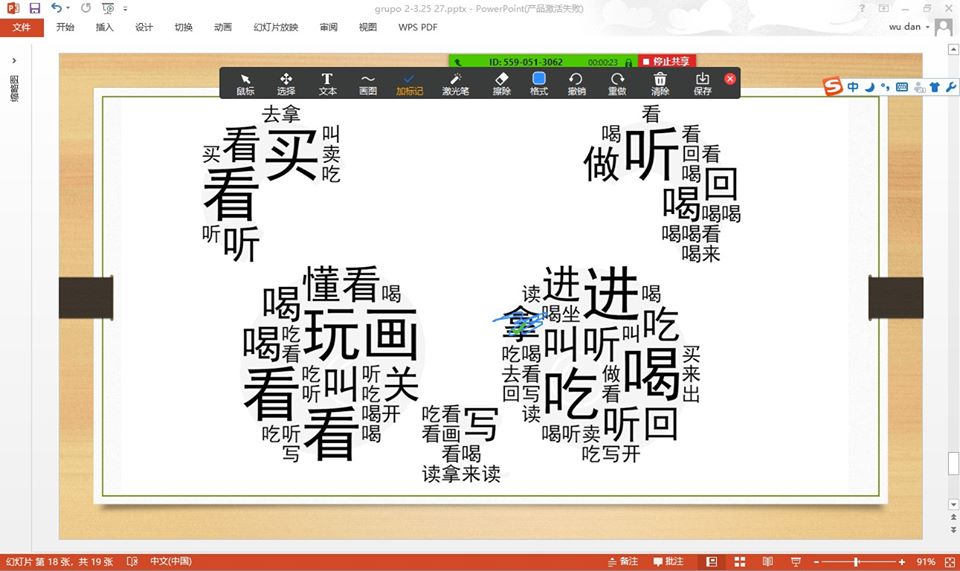This screenshot has width=960, height=571.
Task: Click zoom out minus button
Action: pyautogui.click(x=816, y=562)
